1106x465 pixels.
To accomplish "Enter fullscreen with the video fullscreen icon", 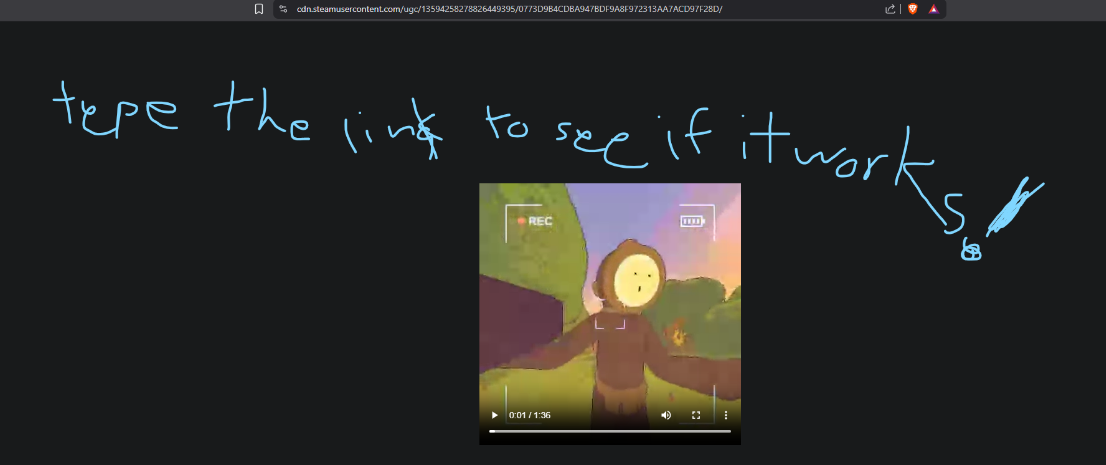I will tap(695, 415).
